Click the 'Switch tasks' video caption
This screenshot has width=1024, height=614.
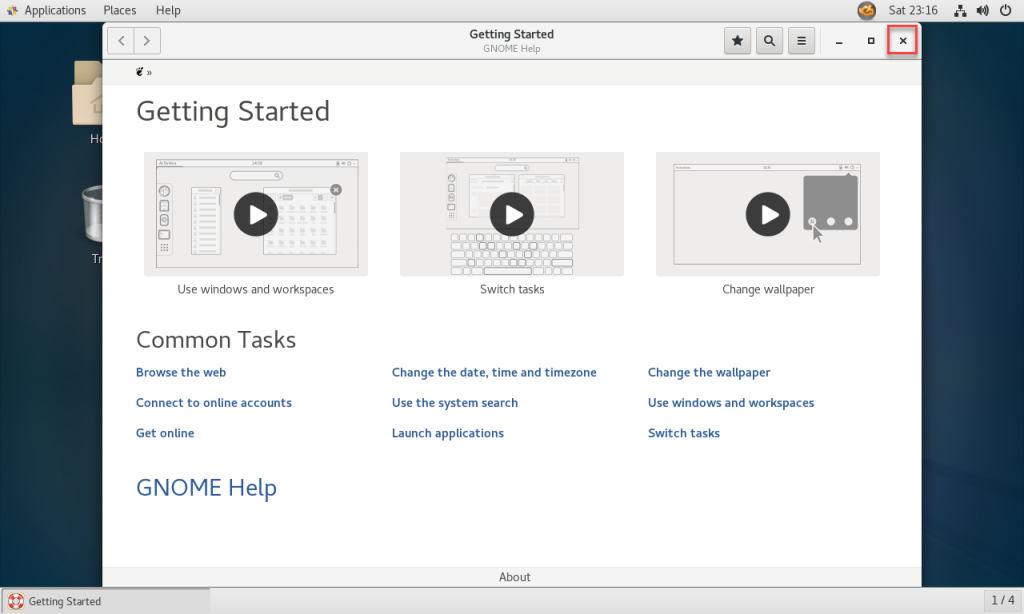(x=512, y=289)
